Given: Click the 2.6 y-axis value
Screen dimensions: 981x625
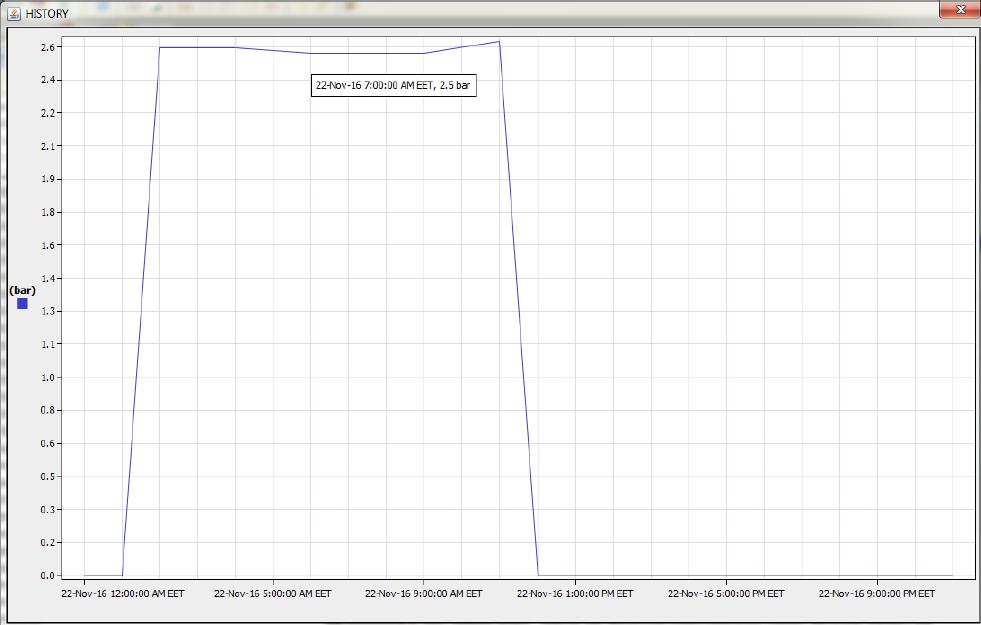Looking at the screenshot, I should coord(48,47).
